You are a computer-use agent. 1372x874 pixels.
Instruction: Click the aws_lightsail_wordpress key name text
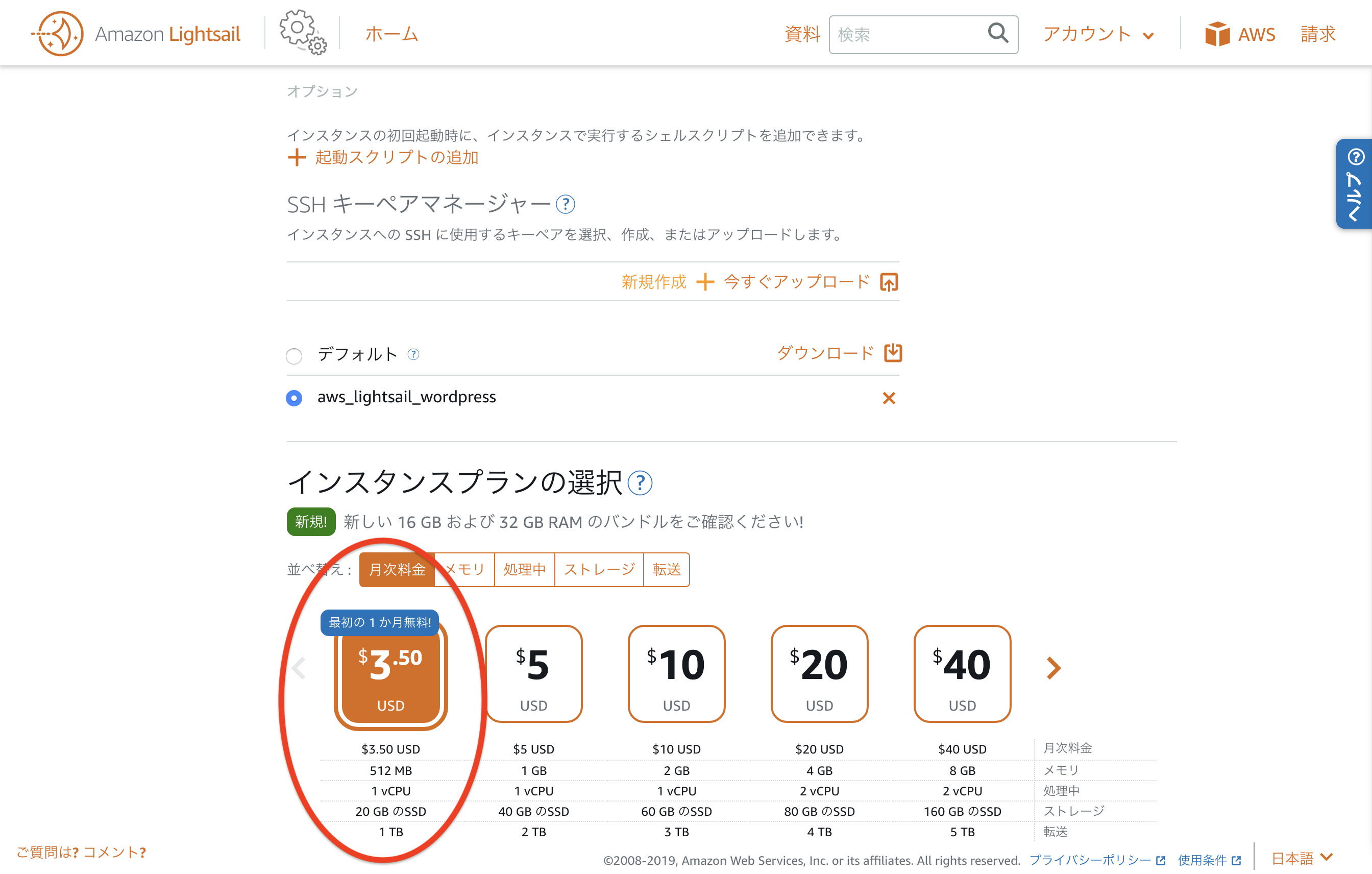(x=406, y=397)
